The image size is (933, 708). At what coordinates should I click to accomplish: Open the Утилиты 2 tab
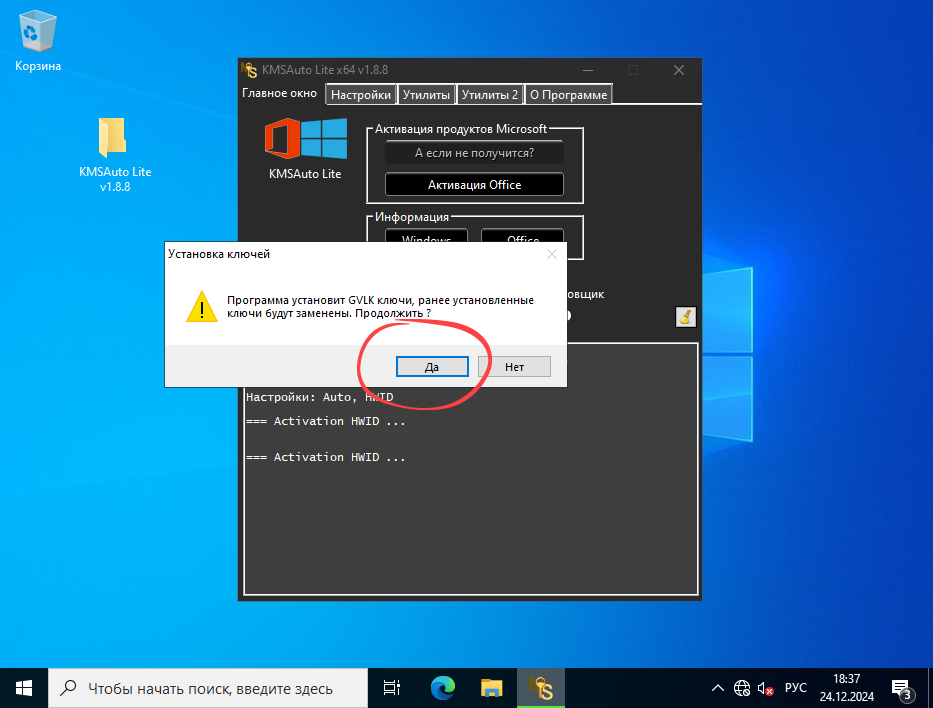(490, 94)
